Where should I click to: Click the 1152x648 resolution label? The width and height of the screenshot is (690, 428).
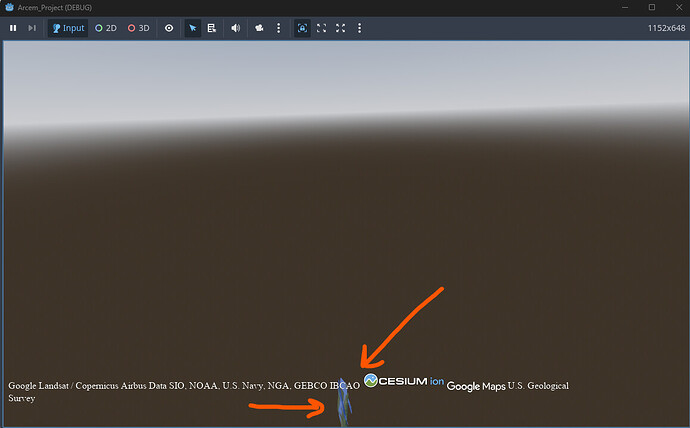(x=666, y=28)
